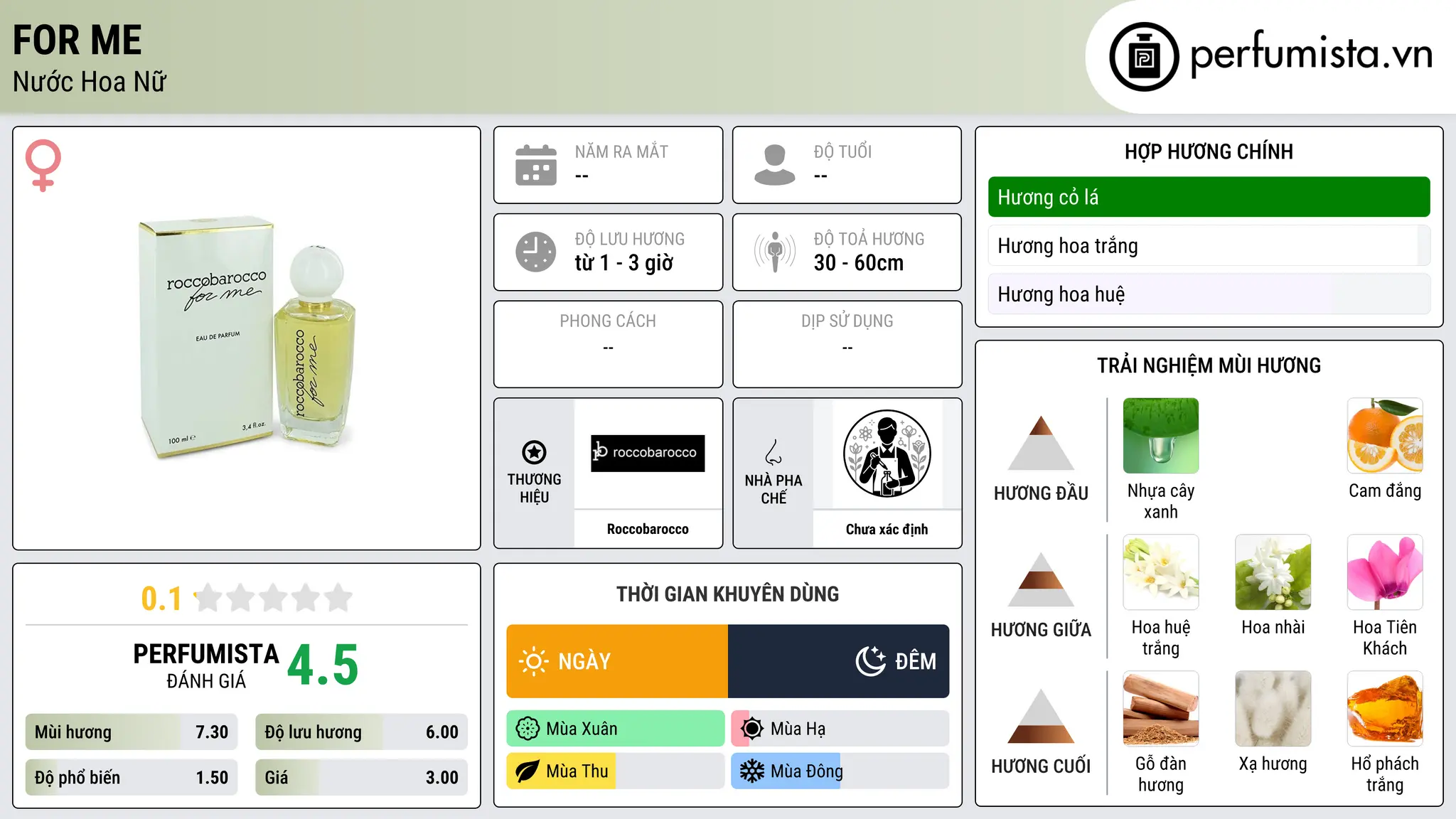Click the Nước Hoa Nữ subtitle
The image size is (1456, 819).
(90, 82)
